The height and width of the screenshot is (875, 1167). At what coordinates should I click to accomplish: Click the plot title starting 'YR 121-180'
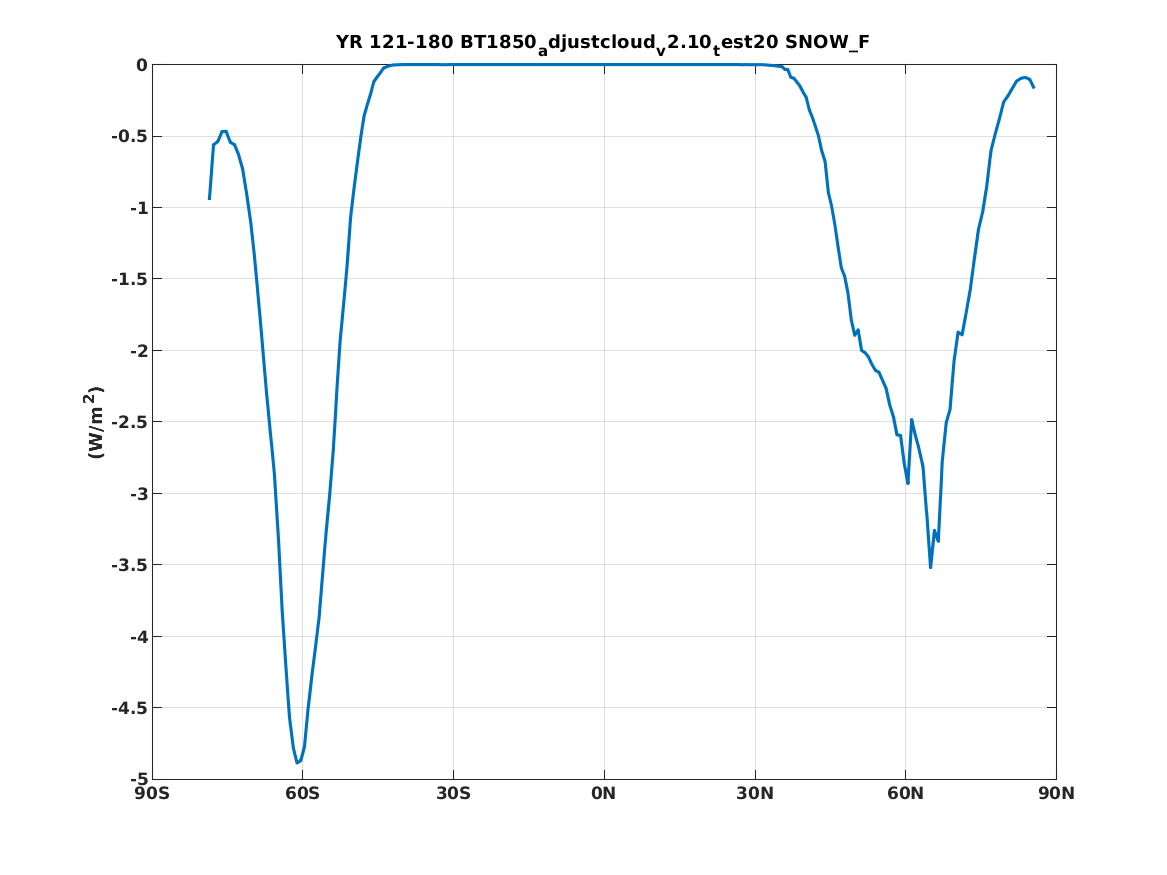pyautogui.click(x=602, y=43)
